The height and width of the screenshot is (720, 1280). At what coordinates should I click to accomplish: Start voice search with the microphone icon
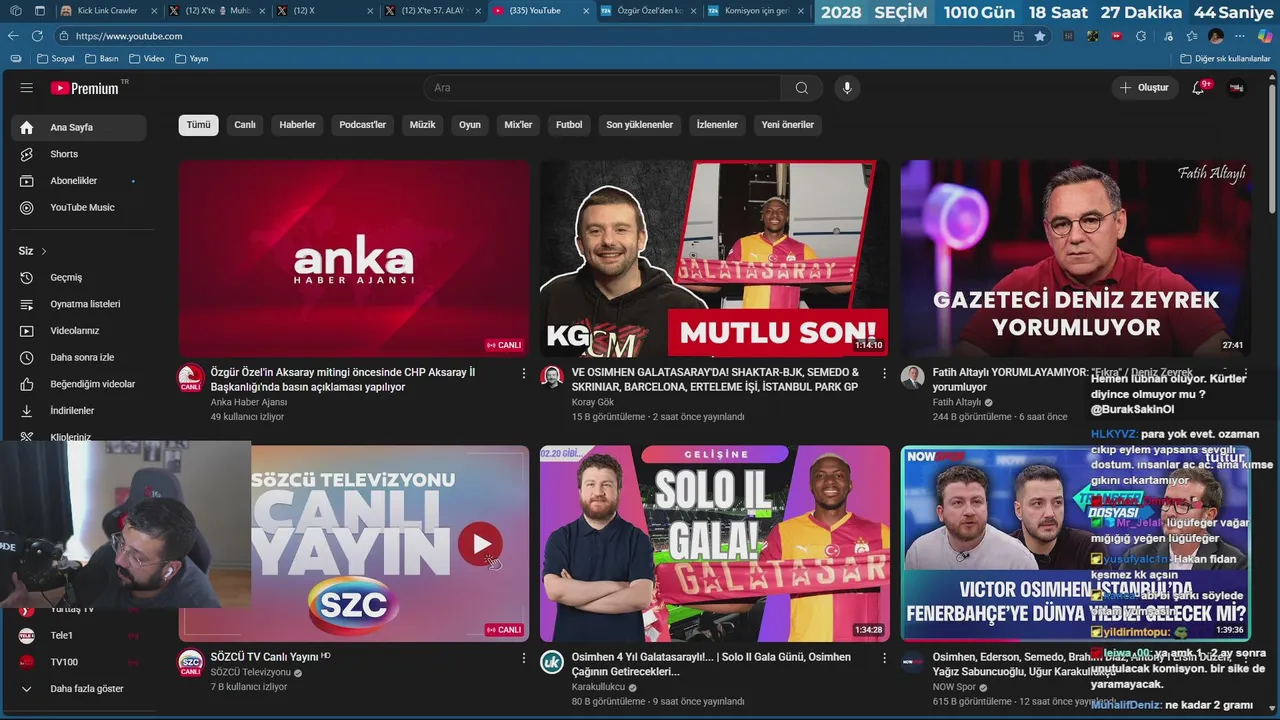847,88
